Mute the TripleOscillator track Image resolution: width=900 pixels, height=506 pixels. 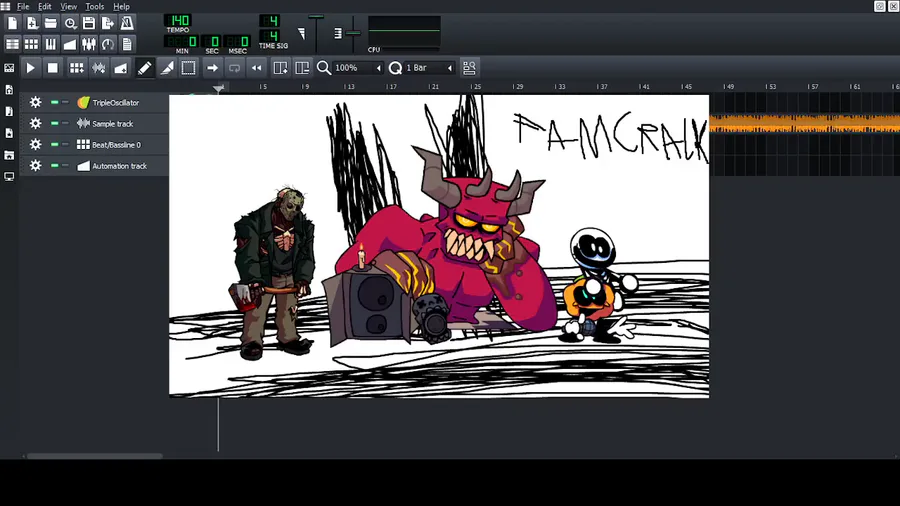tap(55, 102)
